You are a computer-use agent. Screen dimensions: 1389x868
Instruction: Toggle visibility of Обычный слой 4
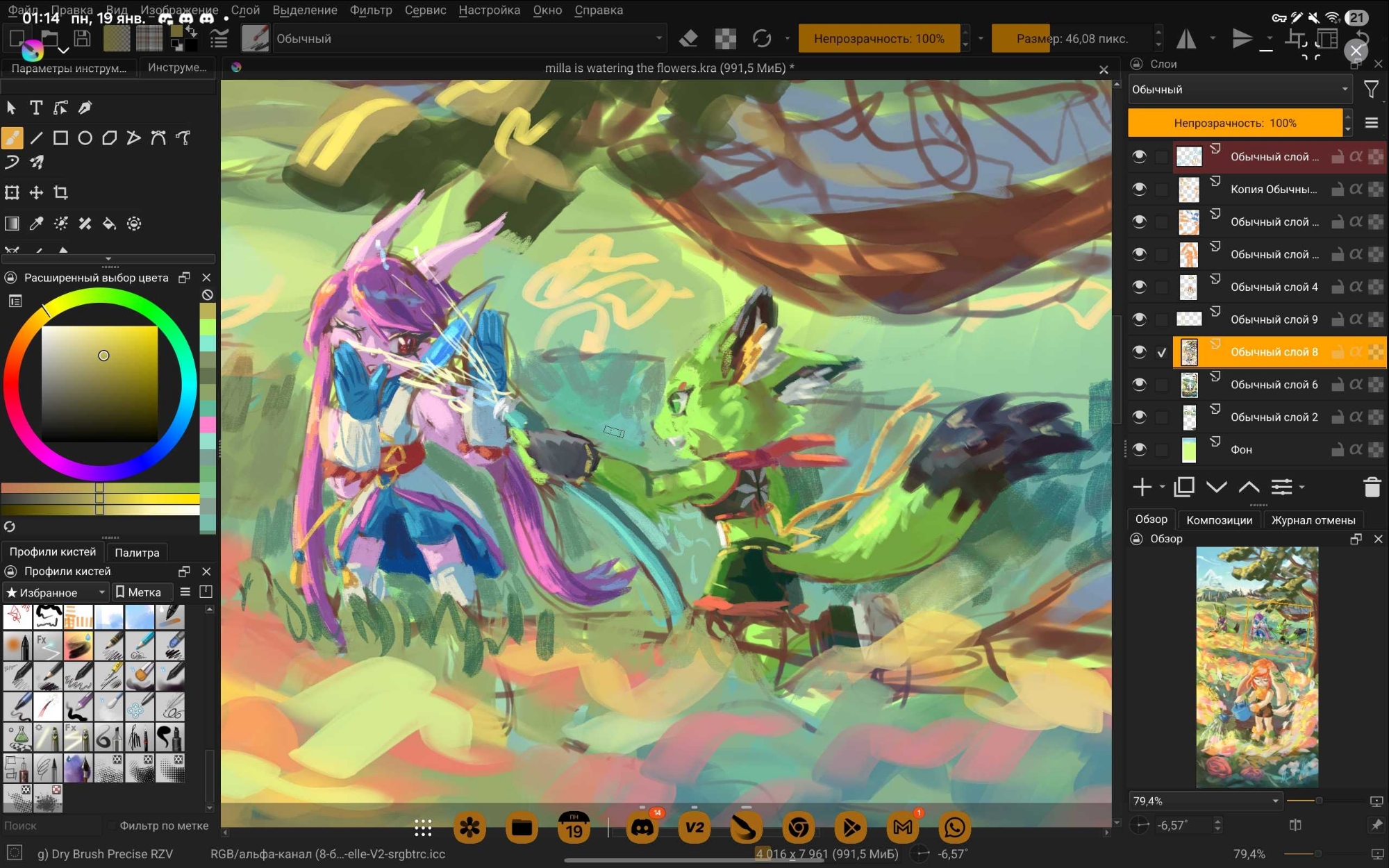coord(1139,287)
